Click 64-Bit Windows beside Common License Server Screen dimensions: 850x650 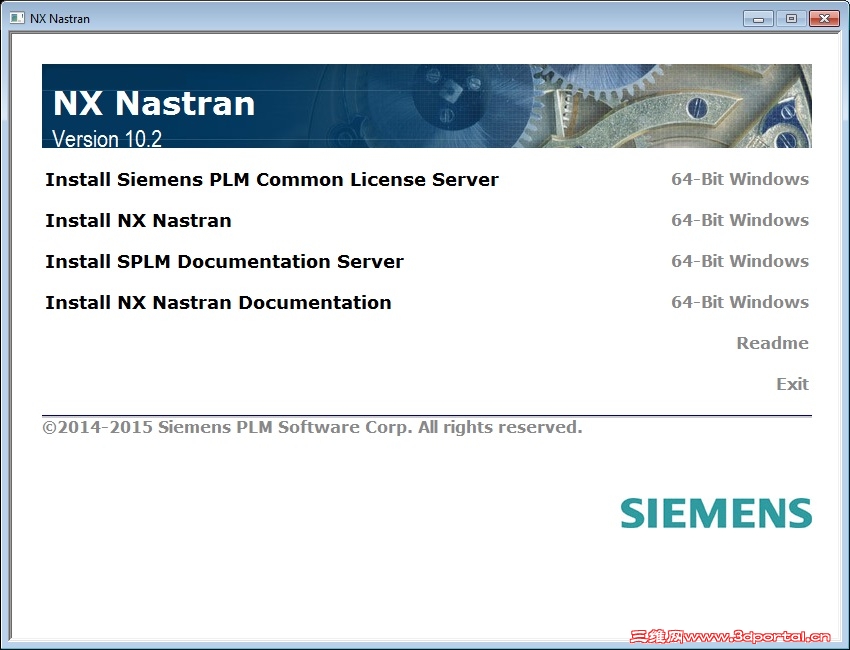point(740,179)
